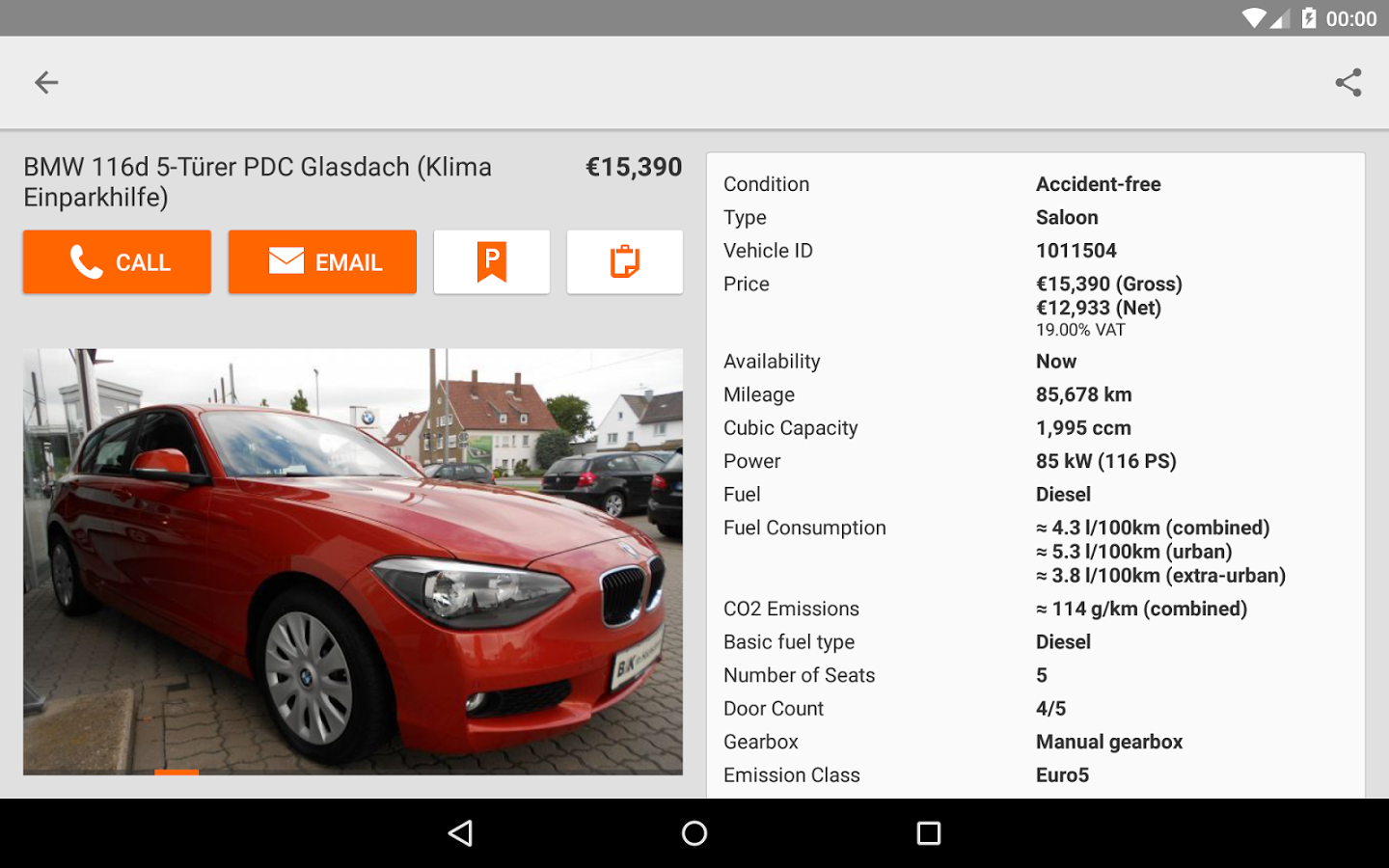Select the Fuel Consumption row

coord(1036,552)
